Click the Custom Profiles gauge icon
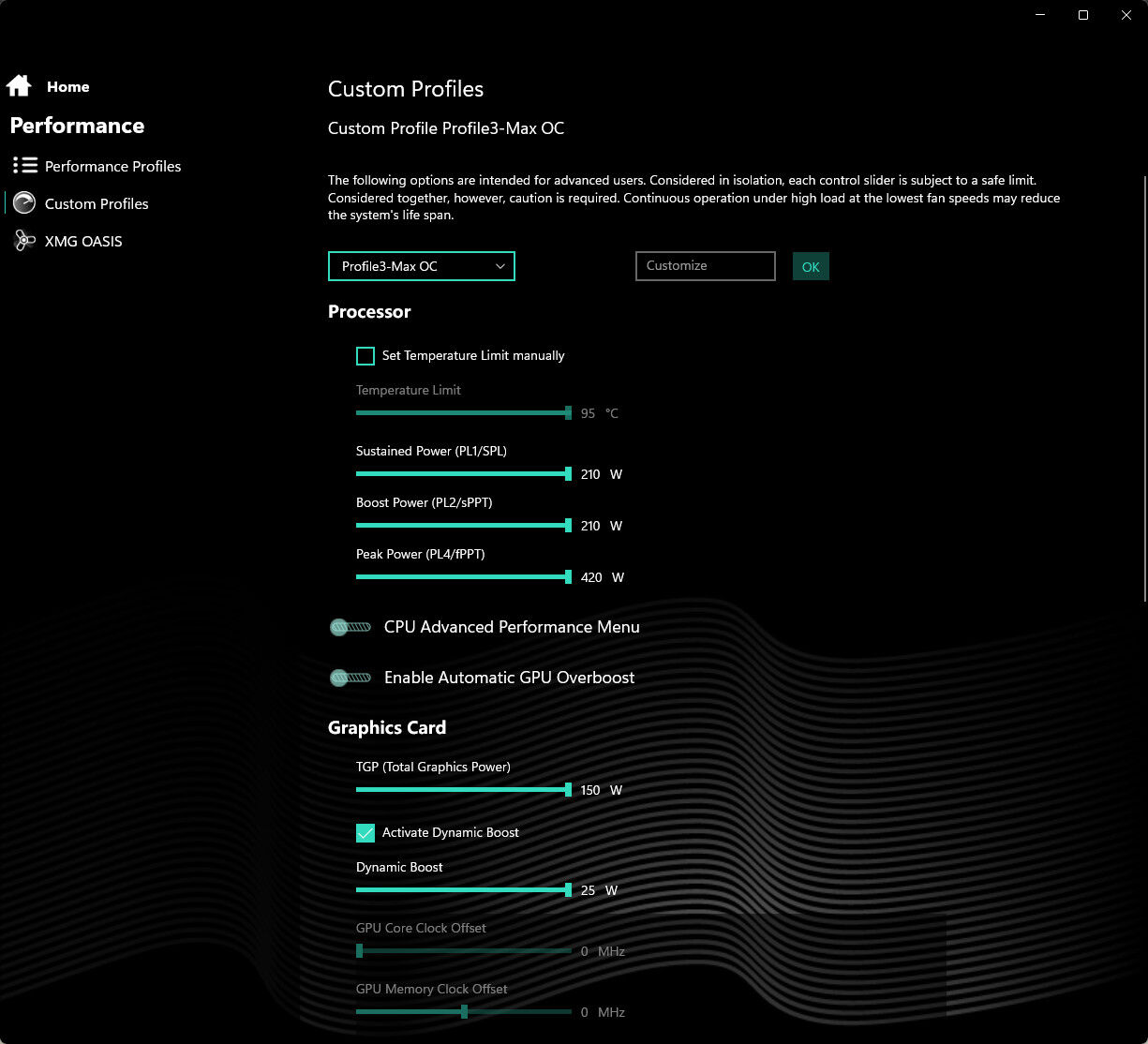Screen dimensions: 1148x1044 click(x=24, y=202)
